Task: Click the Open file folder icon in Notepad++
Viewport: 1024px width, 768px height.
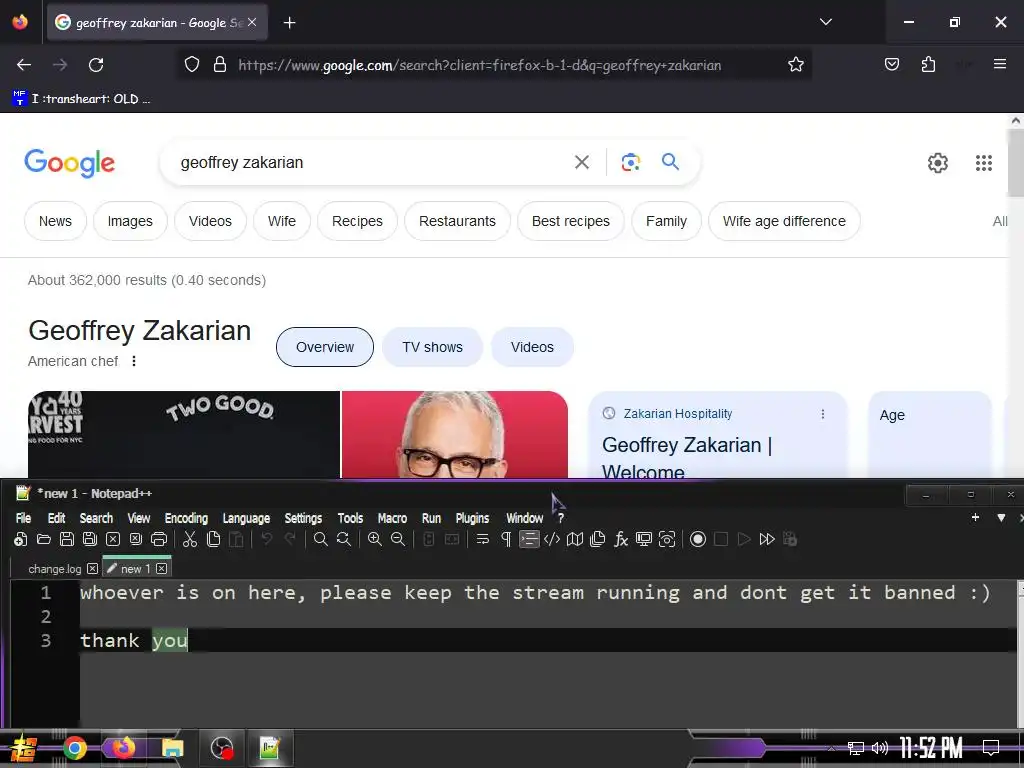Action: pyautogui.click(x=44, y=539)
